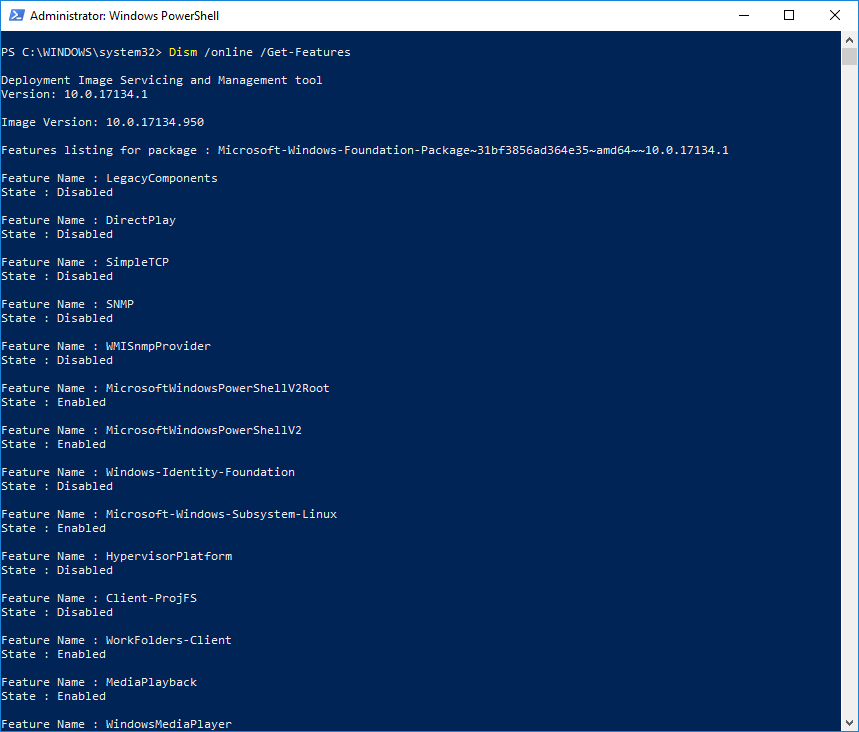Click the Microsoft-Windows-Subsystem-Linux feature name

point(221,514)
